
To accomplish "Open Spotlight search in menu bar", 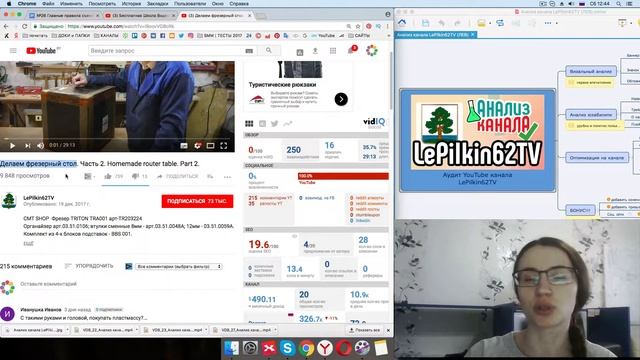I will [619, 4].
